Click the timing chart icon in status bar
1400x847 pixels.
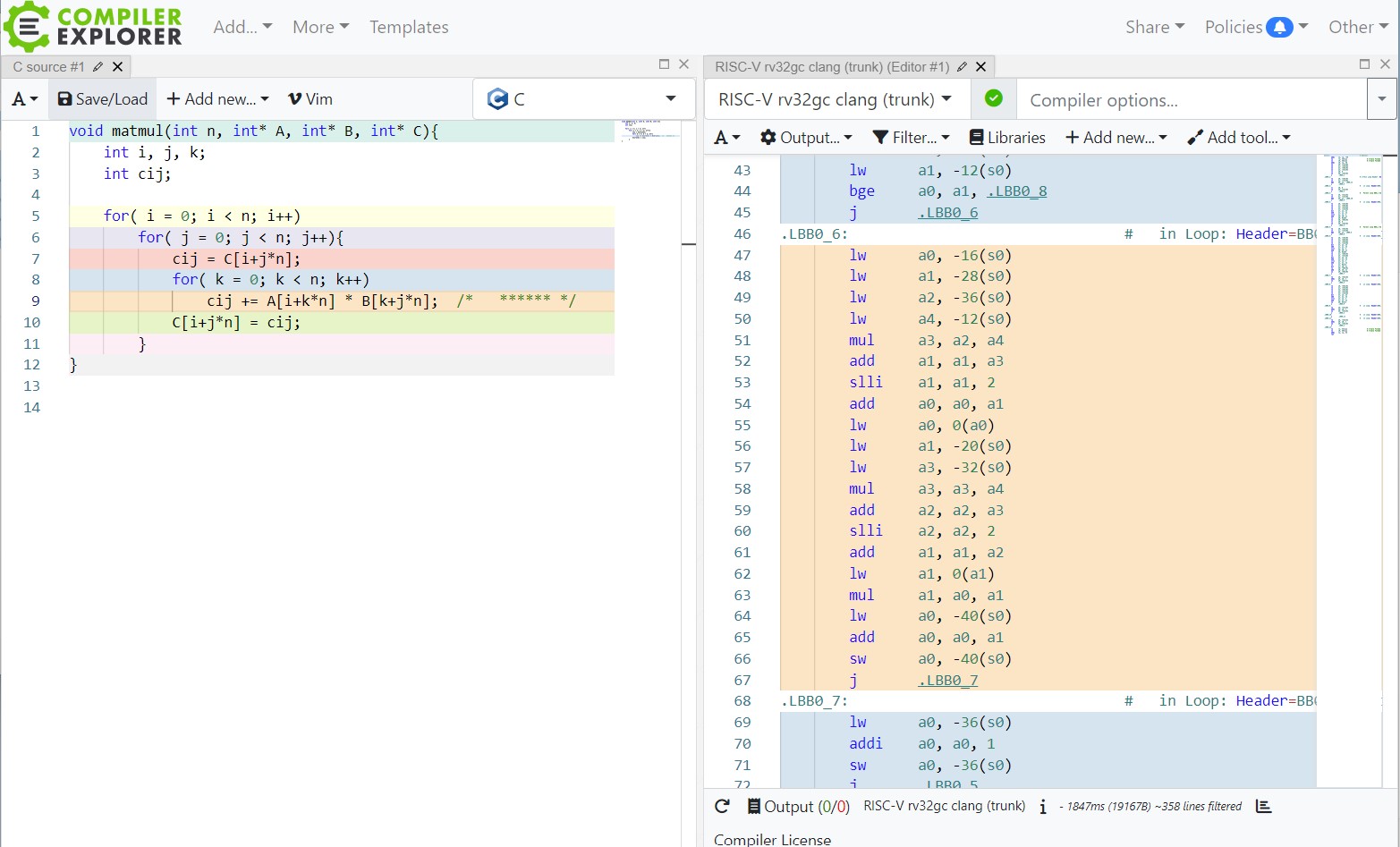pos(1263,807)
